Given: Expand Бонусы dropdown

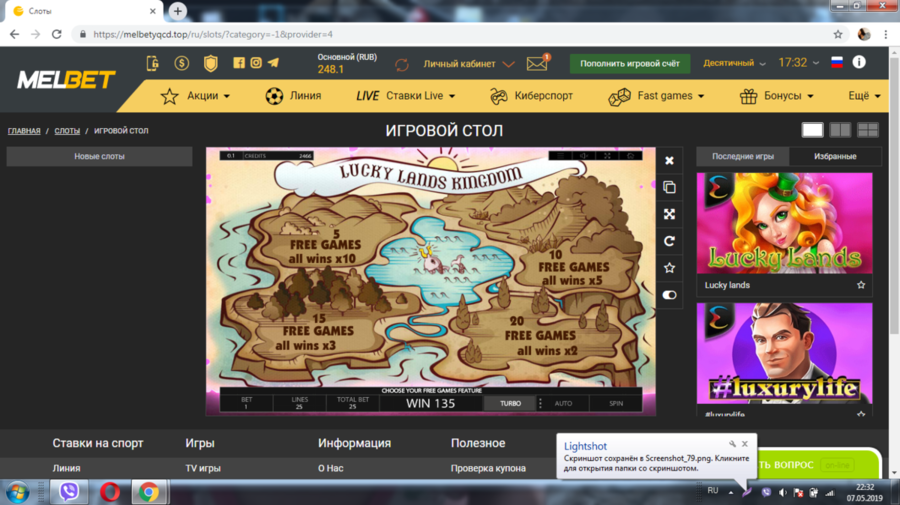Looking at the screenshot, I should (x=777, y=96).
